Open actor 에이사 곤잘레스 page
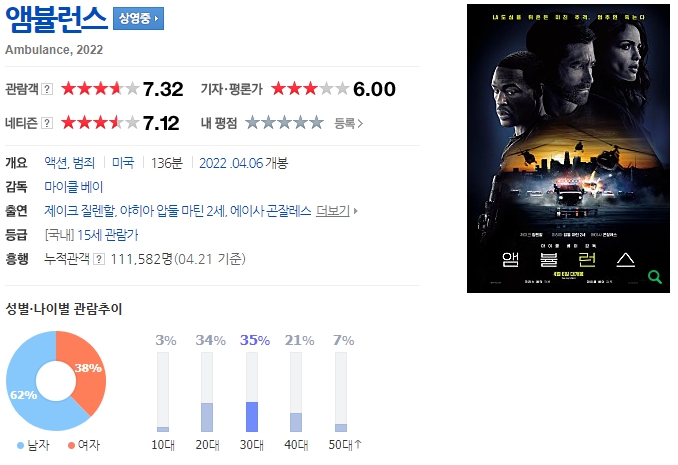This screenshot has width=678, height=465. coord(271,211)
